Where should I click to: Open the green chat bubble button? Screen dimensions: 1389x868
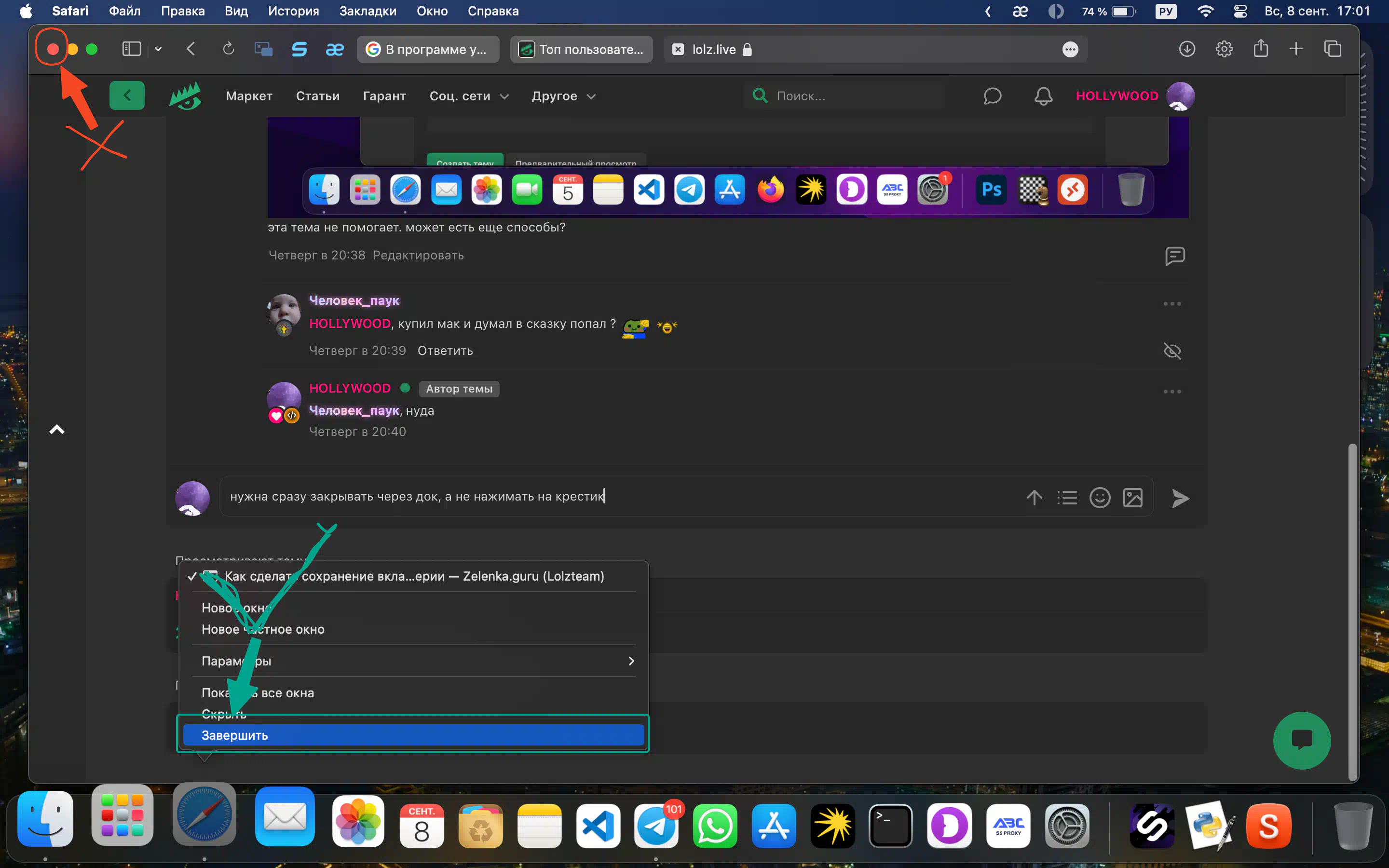tap(1301, 740)
